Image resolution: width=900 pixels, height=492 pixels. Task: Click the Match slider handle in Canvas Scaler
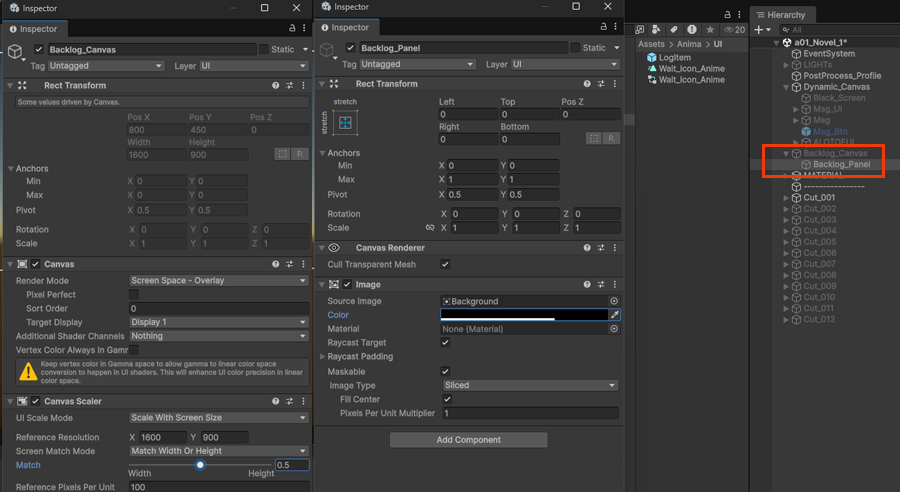[x=201, y=464]
